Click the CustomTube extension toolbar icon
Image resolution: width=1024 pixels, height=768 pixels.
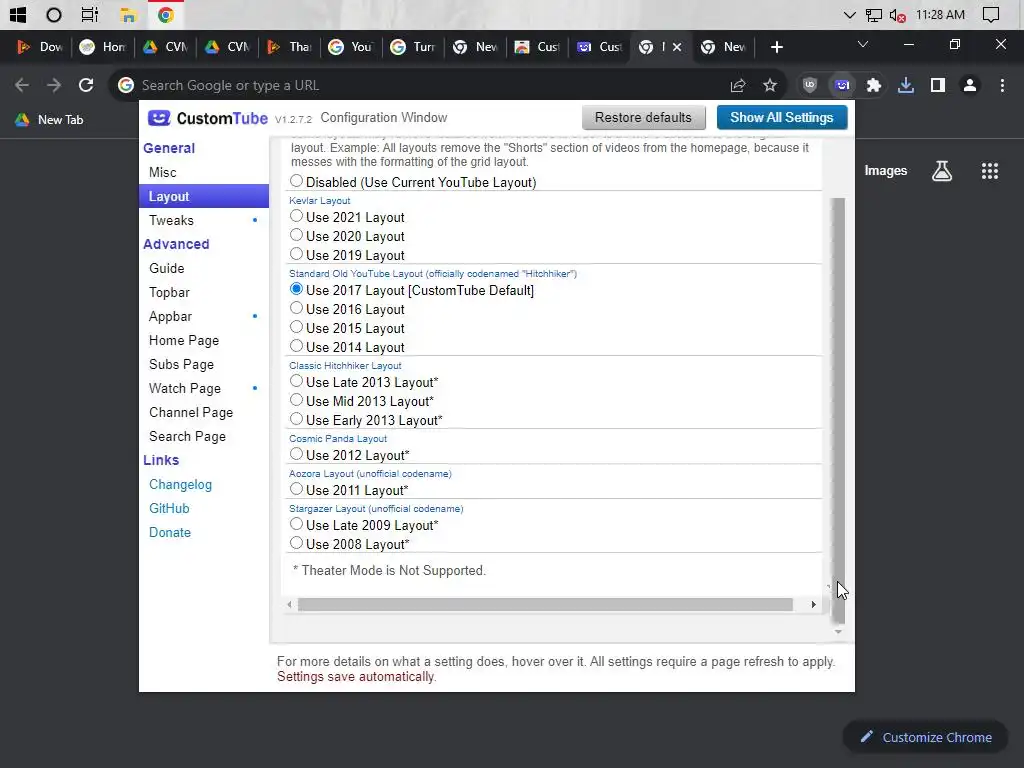point(842,85)
